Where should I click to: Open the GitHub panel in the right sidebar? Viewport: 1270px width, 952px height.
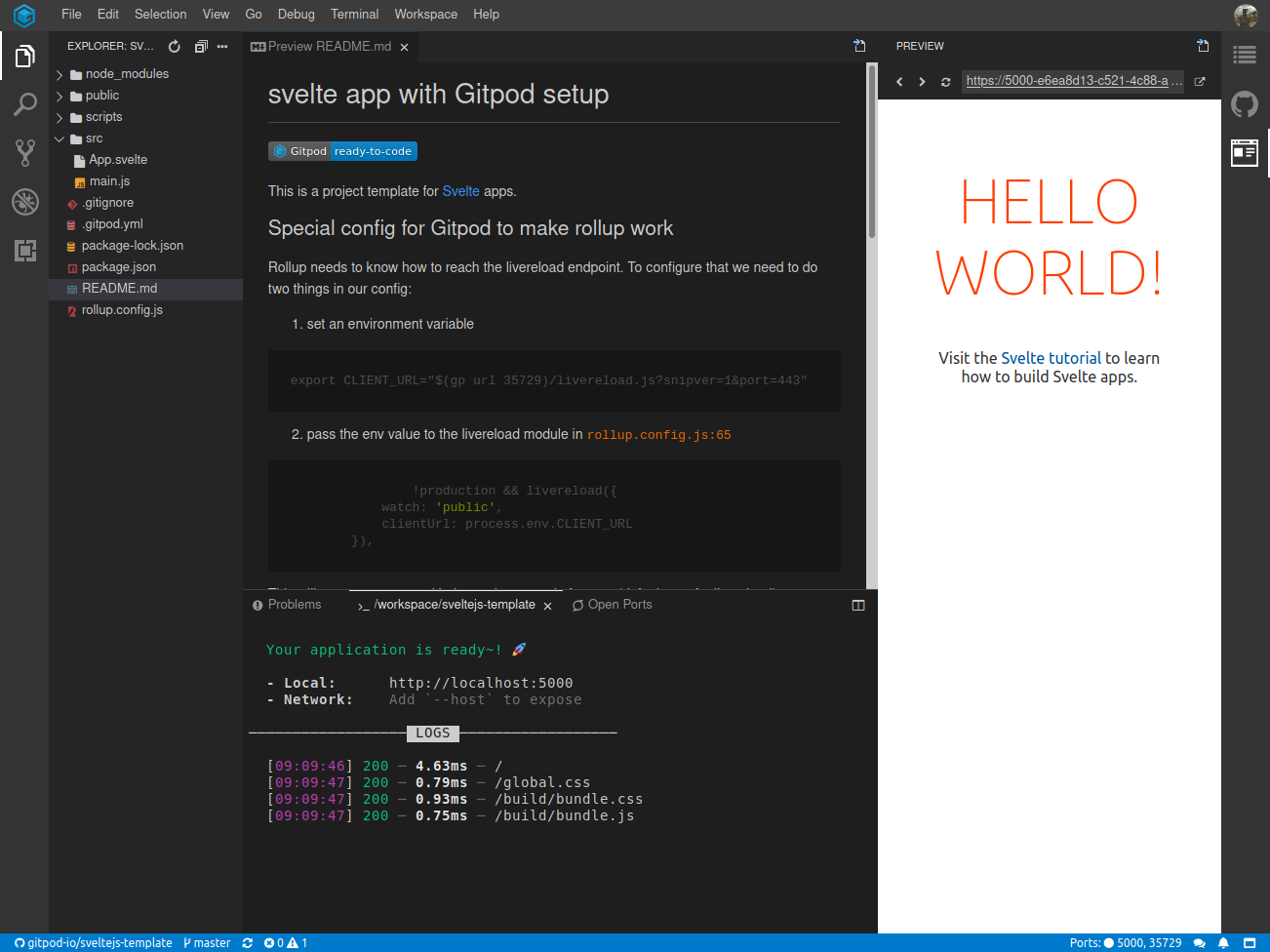(x=1244, y=103)
